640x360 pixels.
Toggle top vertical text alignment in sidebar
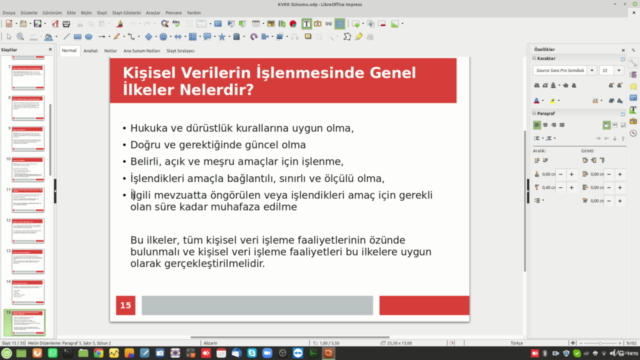click(x=607, y=125)
